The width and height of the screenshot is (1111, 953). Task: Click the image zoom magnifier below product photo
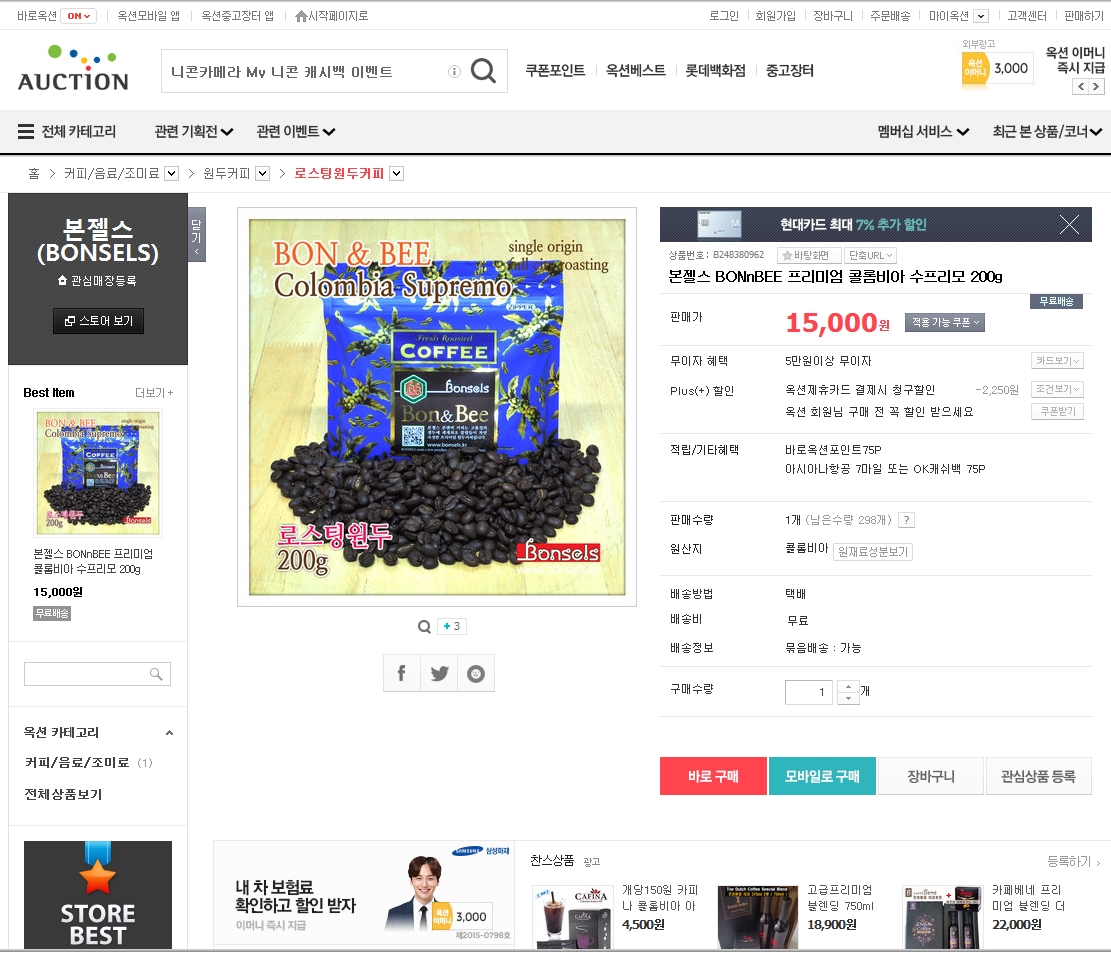click(424, 626)
